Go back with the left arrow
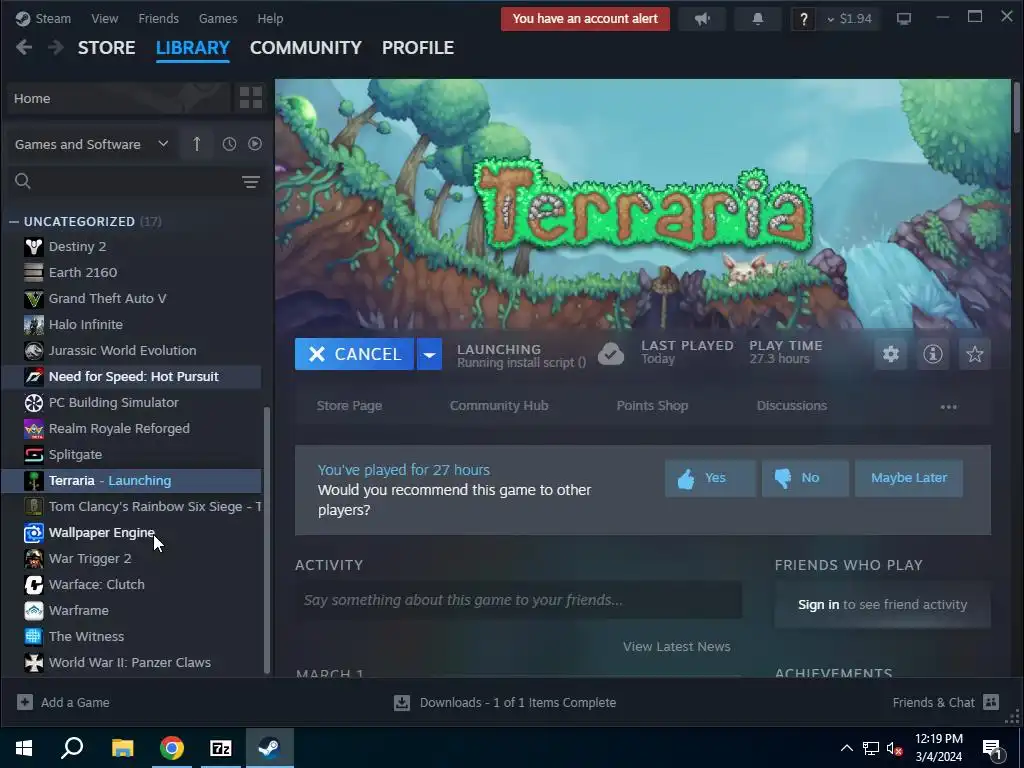The height and width of the screenshot is (768, 1024). coord(24,47)
